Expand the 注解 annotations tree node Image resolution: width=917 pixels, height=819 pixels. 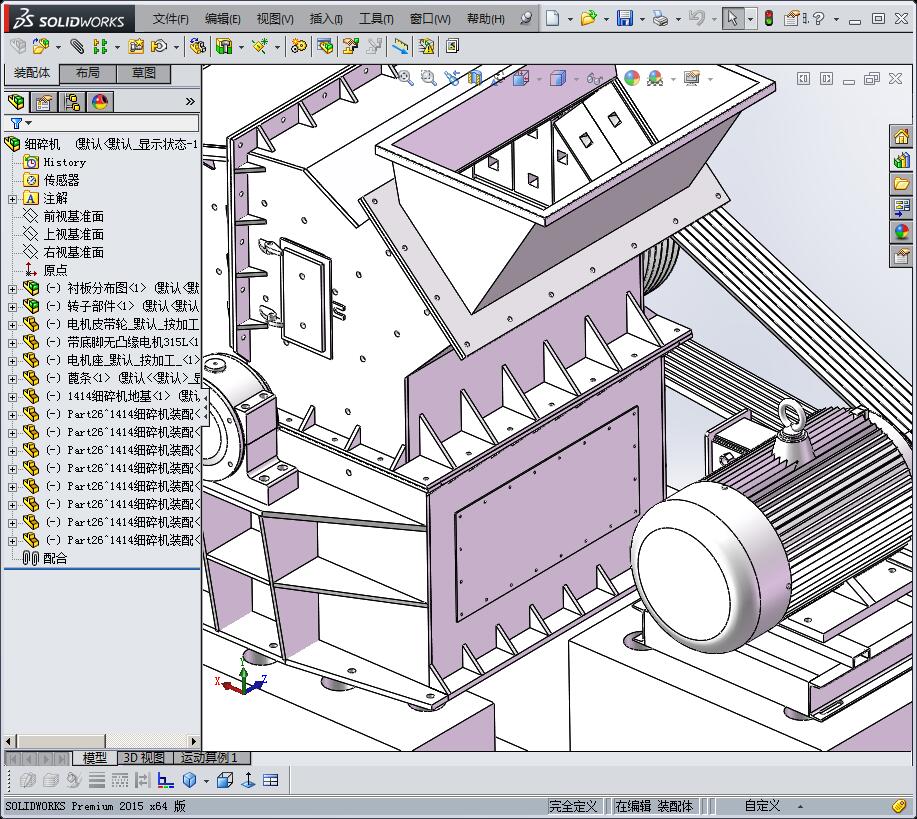coord(12,199)
